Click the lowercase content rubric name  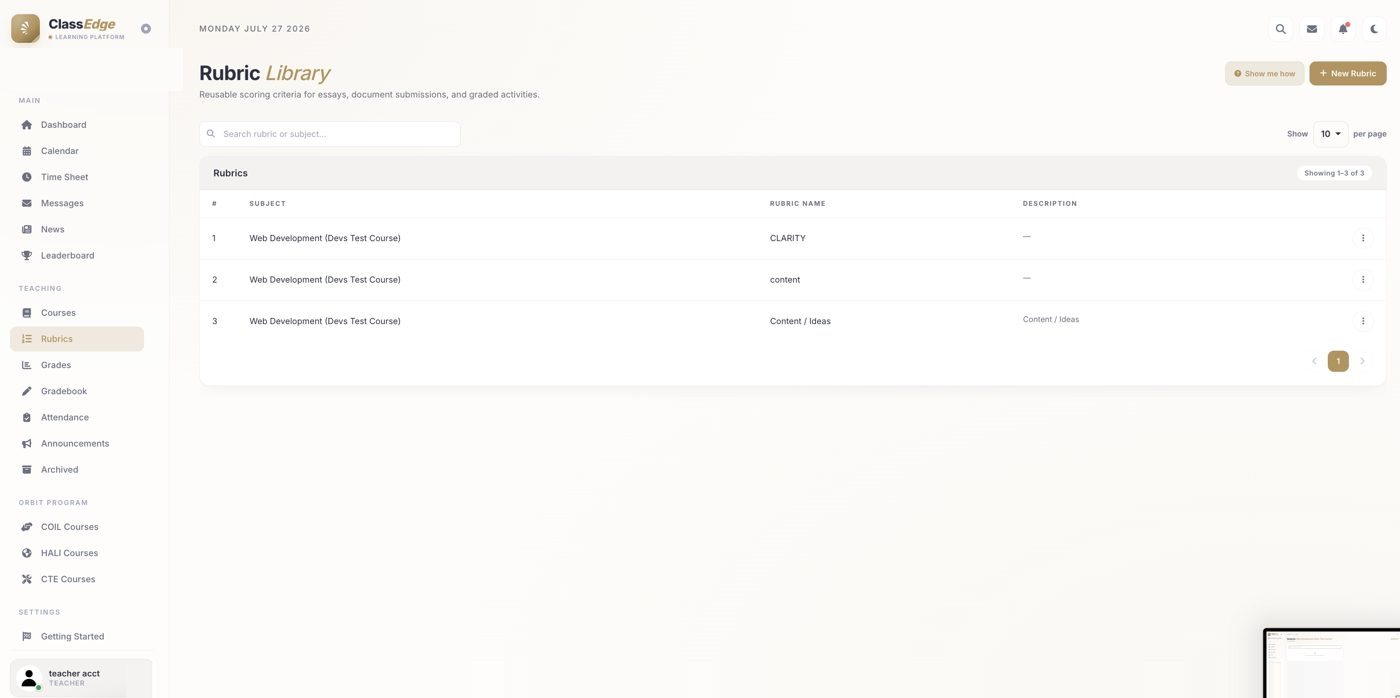coord(785,280)
